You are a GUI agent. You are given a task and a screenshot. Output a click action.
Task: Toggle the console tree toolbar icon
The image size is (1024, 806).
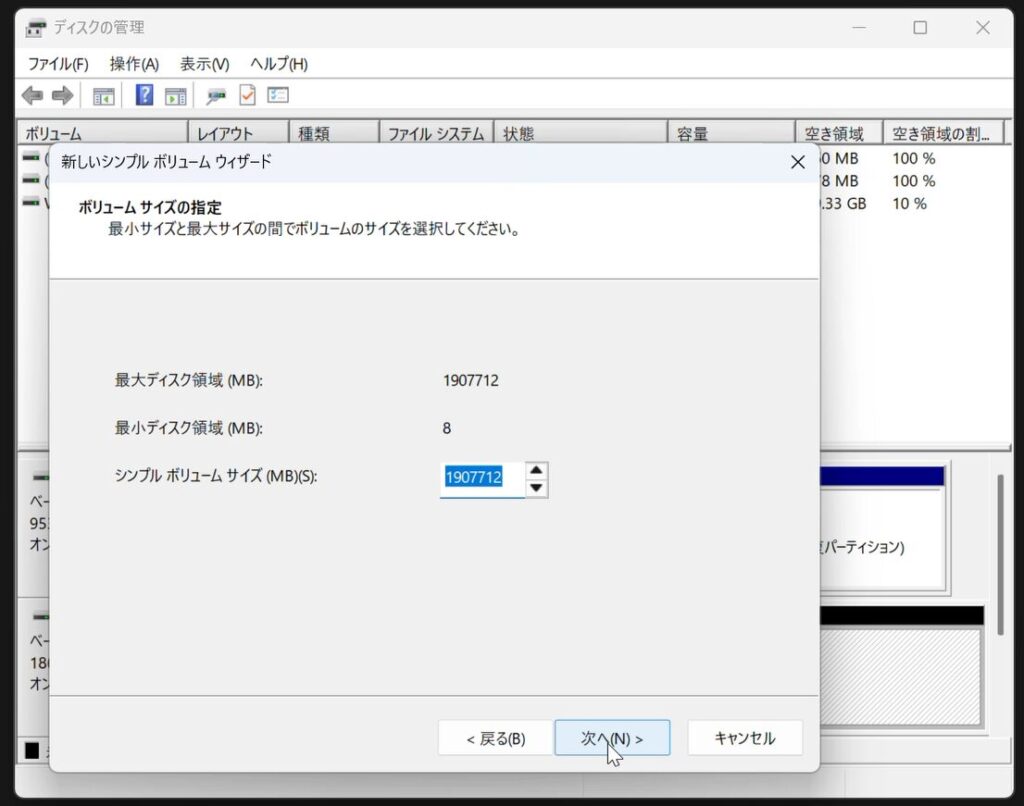[x=104, y=96]
